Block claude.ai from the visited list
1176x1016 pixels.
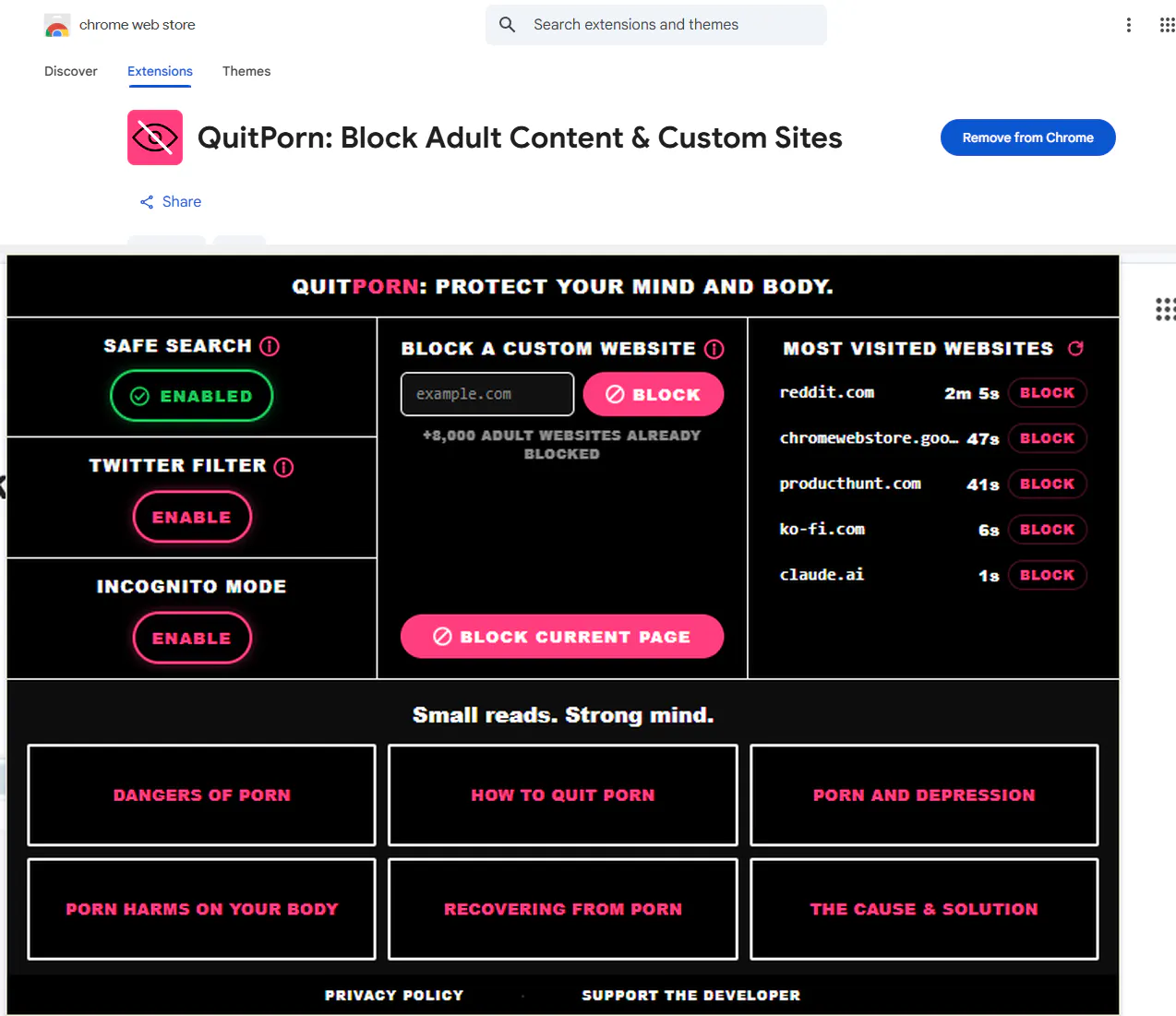1047,575
